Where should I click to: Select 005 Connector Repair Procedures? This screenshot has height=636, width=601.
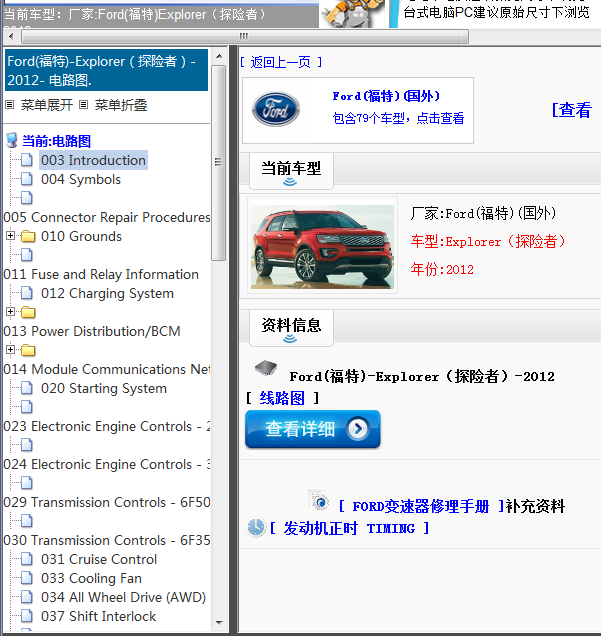pyautogui.click(x=107, y=217)
